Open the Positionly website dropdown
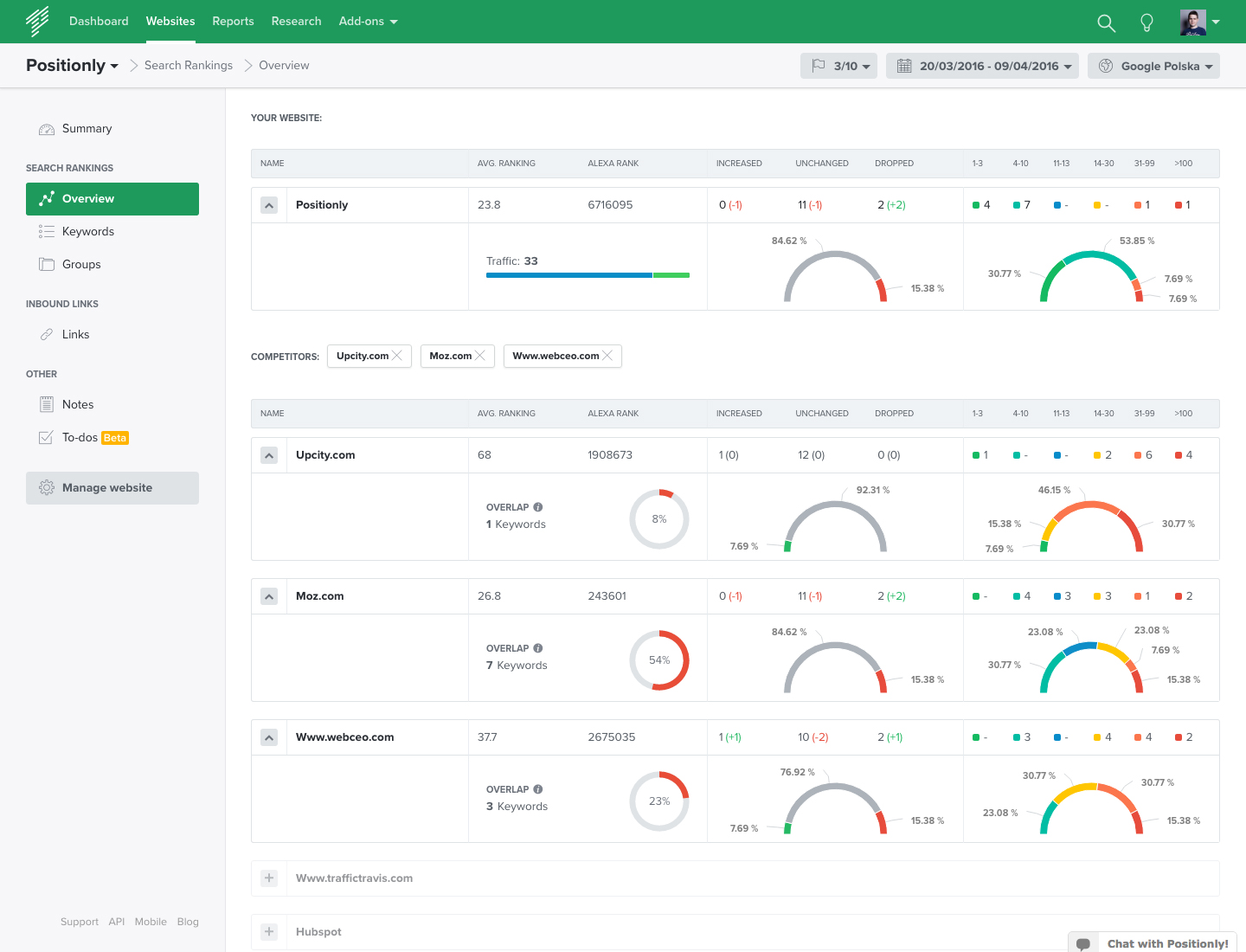Screen dimensions: 1246x952 pos(73,66)
